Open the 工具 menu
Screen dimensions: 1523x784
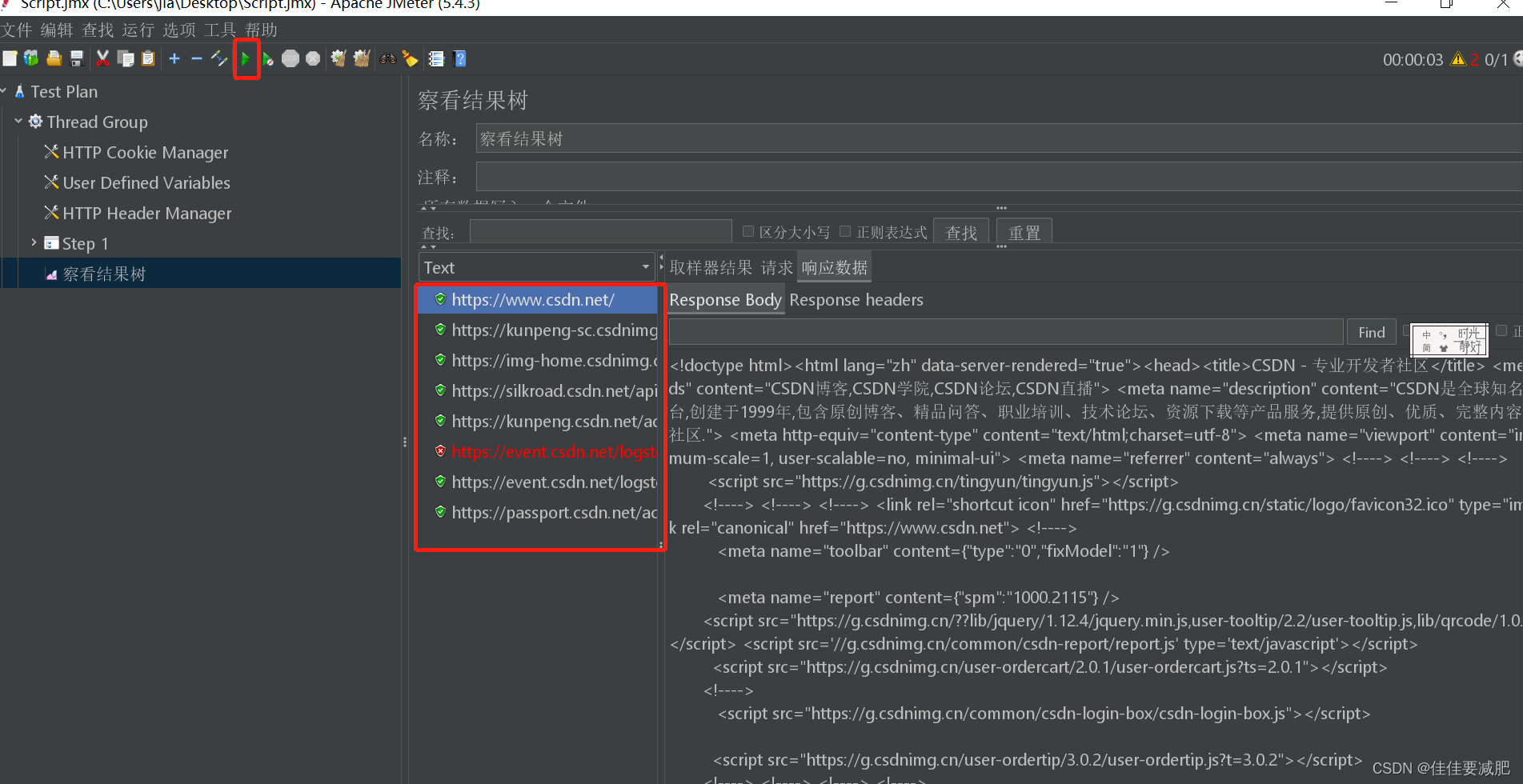(220, 30)
